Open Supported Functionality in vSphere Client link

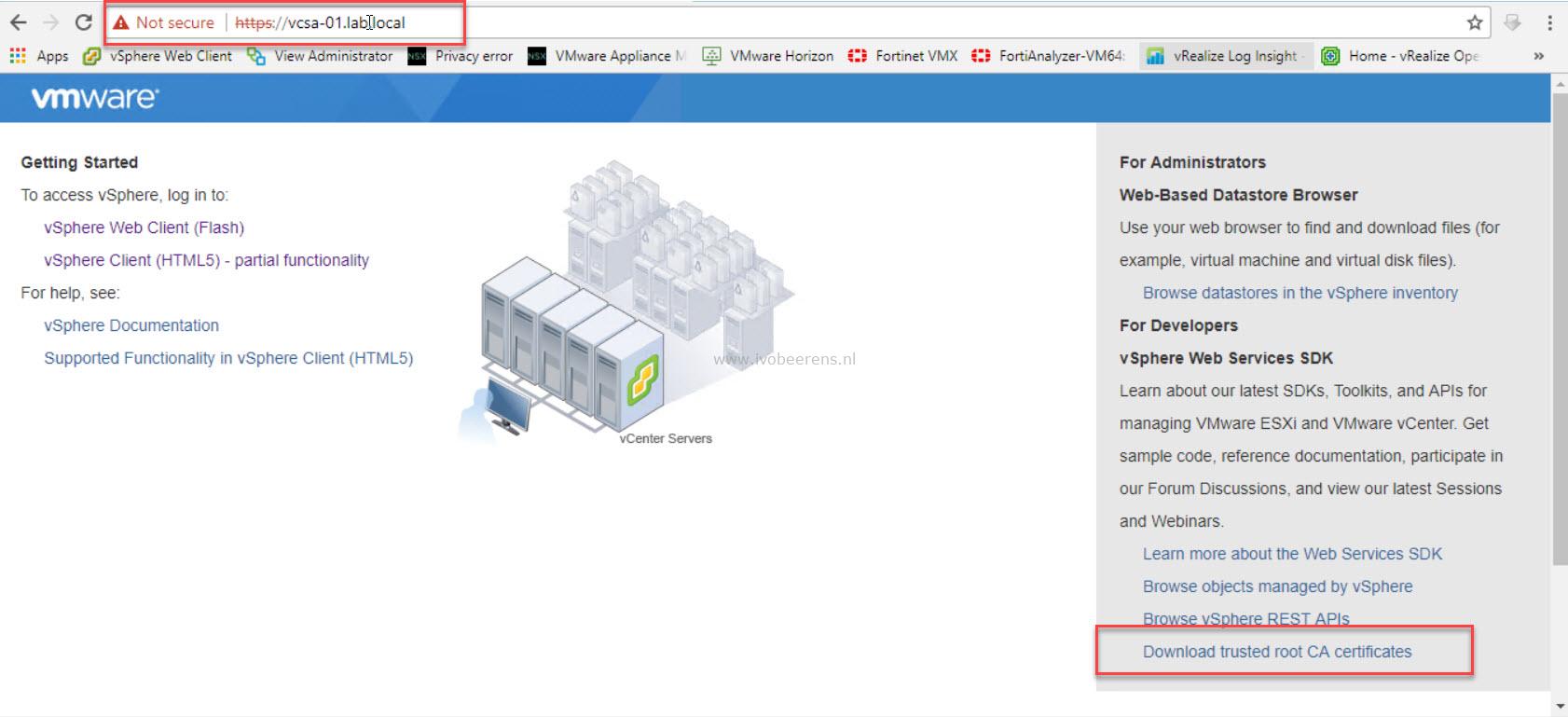click(x=228, y=358)
